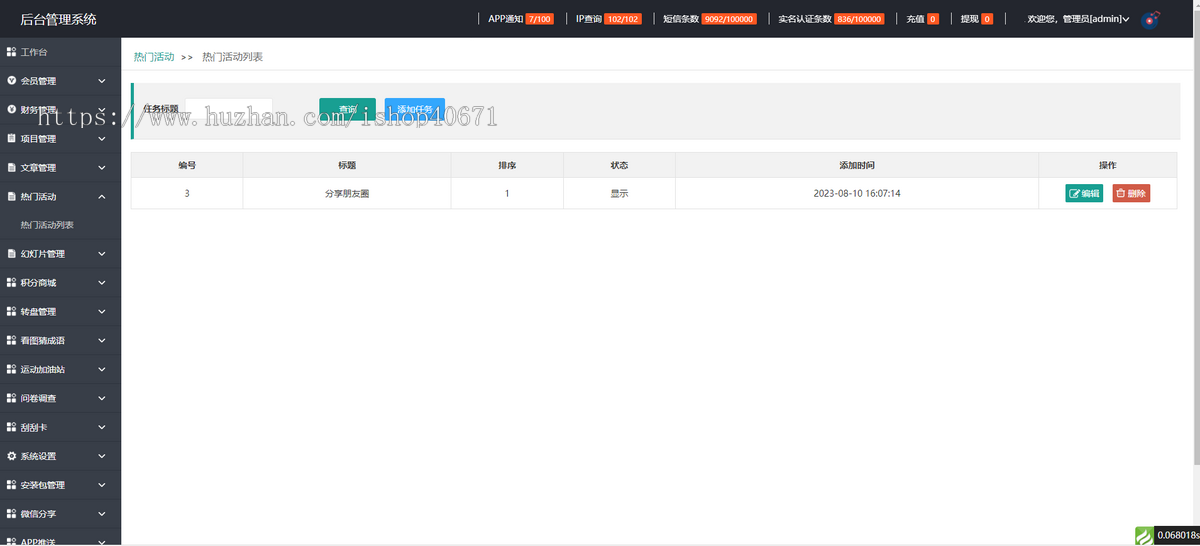Click the 添加时间 column header

tap(857, 165)
